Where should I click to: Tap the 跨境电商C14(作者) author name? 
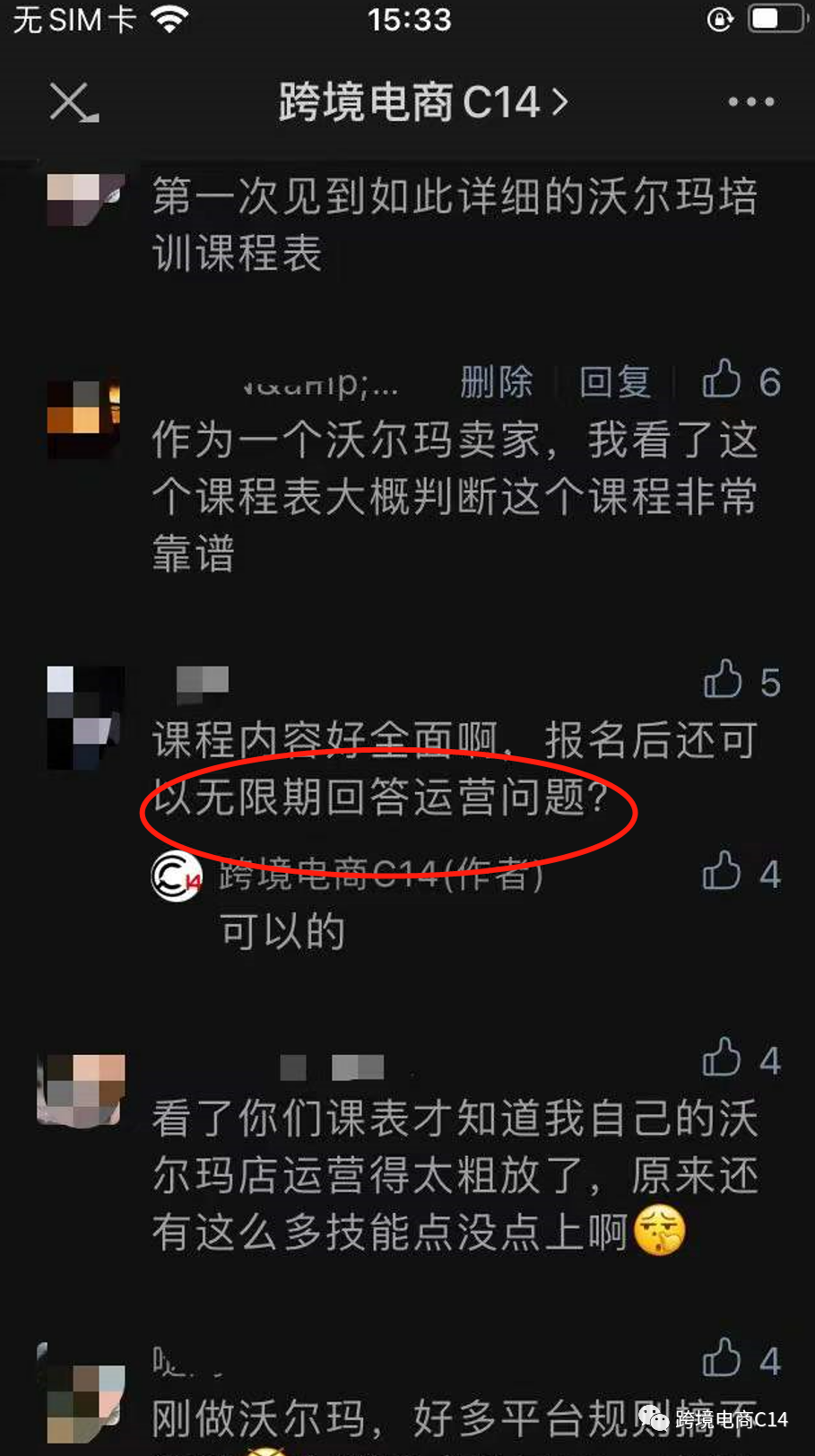tap(381, 875)
